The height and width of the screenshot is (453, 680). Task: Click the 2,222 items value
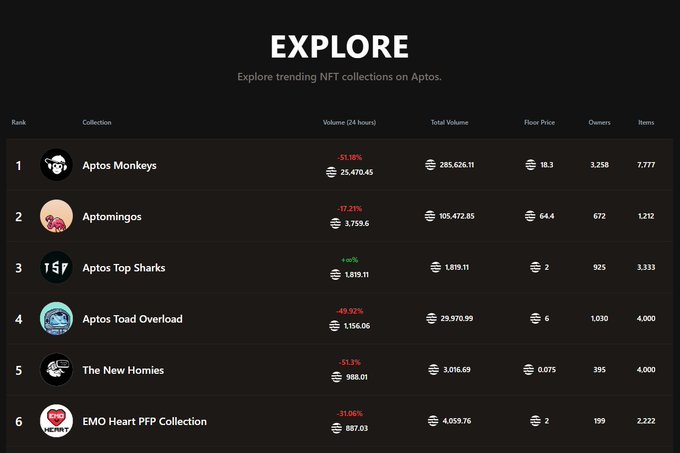tap(646, 420)
